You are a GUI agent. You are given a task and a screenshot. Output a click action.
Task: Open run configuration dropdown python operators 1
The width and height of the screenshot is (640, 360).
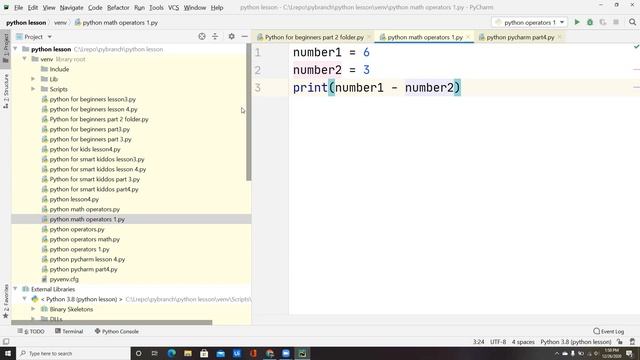tap(529, 22)
